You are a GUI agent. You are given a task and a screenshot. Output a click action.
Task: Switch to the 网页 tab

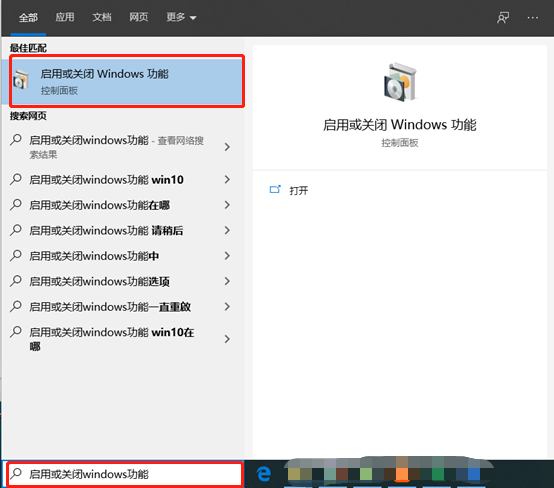coord(138,17)
